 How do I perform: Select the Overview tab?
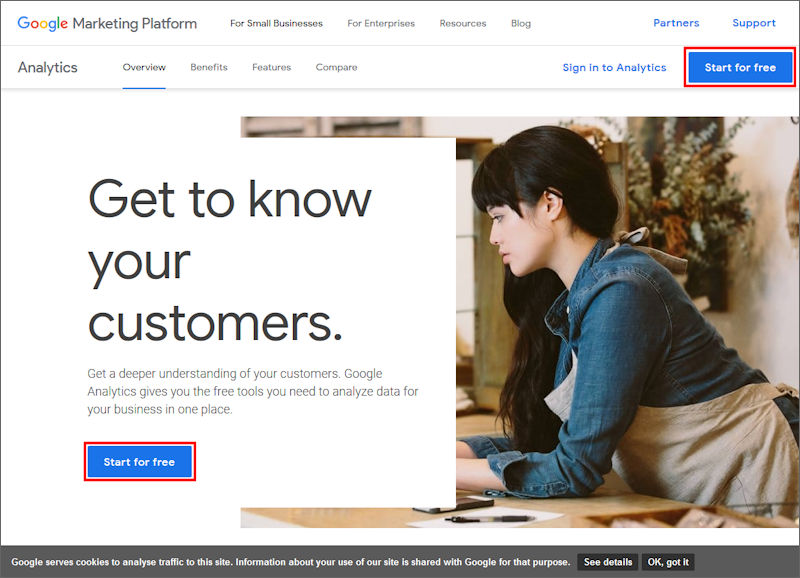tap(144, 67)
